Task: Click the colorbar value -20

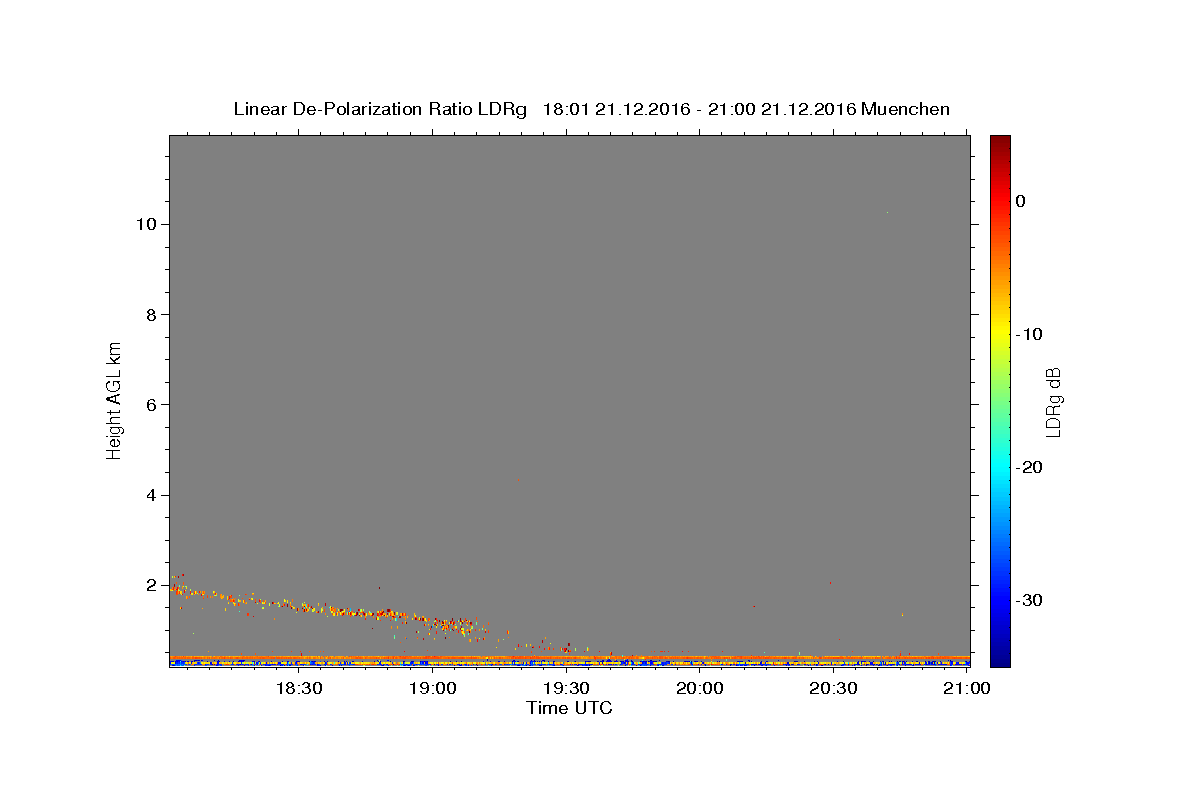Action: tap(1029, 467)
